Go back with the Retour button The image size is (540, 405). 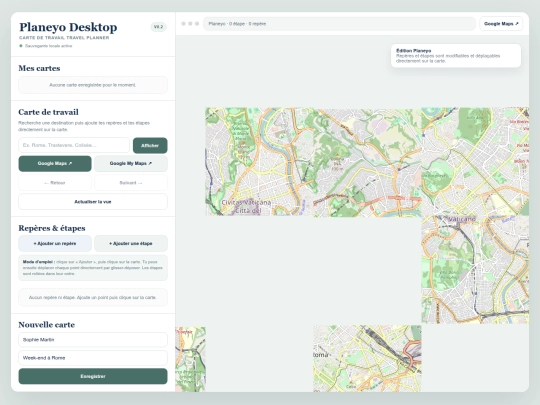pos(55,183)
